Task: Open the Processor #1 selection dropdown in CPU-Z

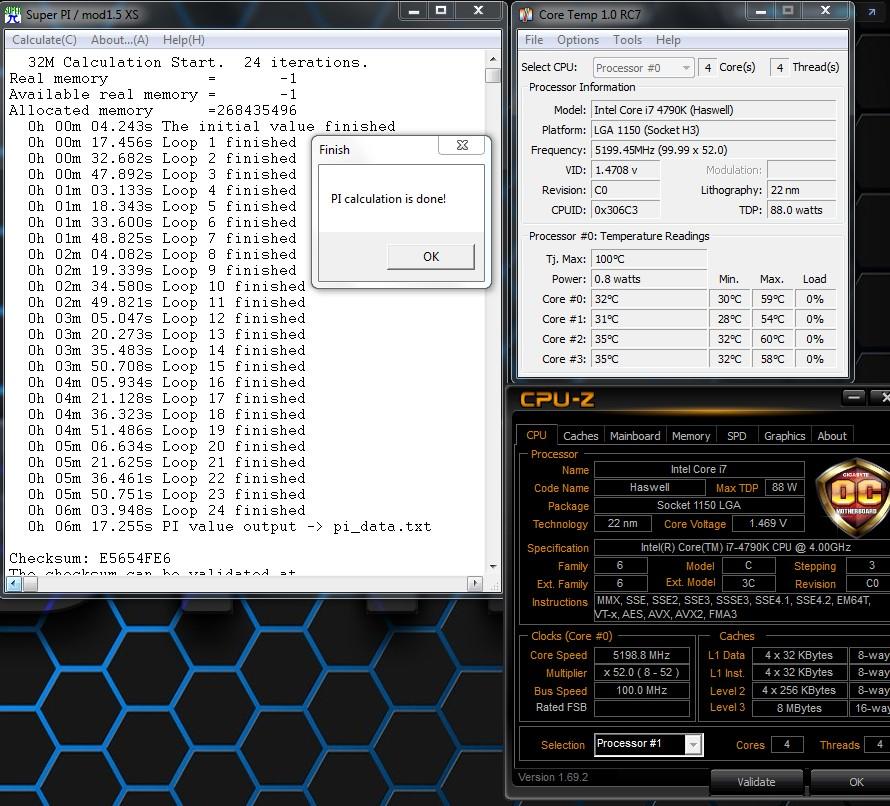Action: coord(649,744)
